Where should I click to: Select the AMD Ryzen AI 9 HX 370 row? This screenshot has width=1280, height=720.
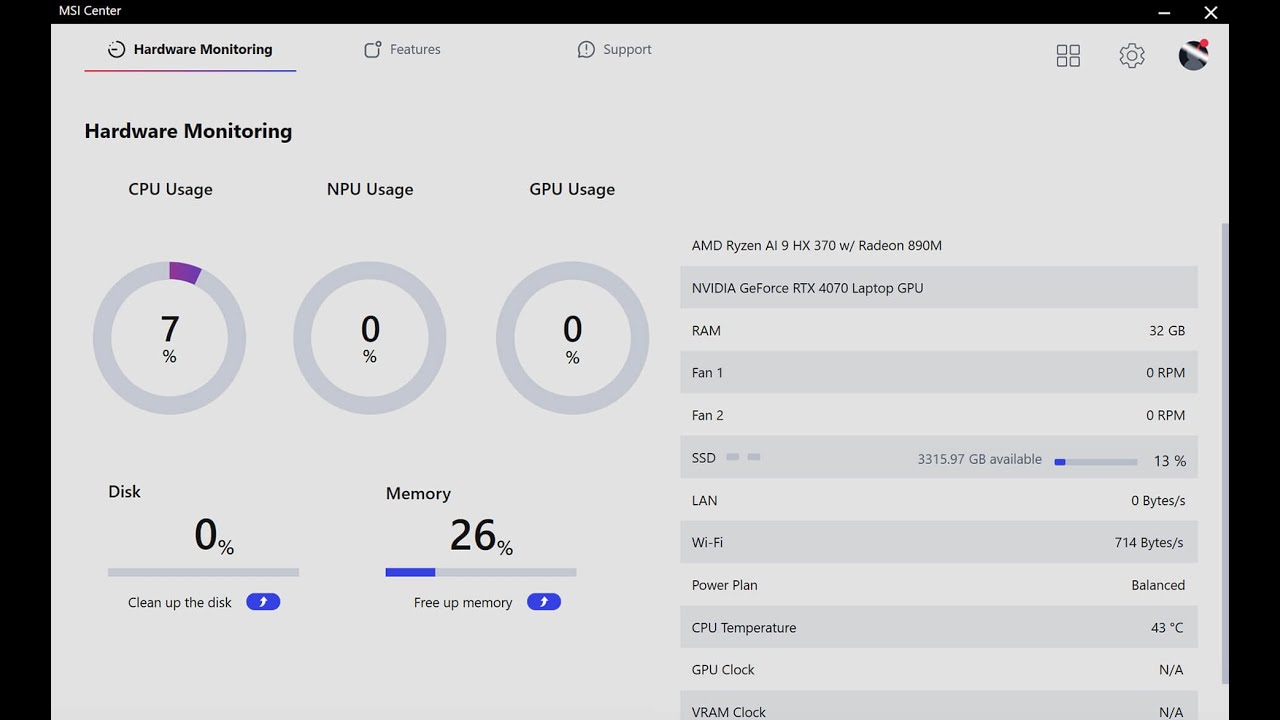click(939, 245)
